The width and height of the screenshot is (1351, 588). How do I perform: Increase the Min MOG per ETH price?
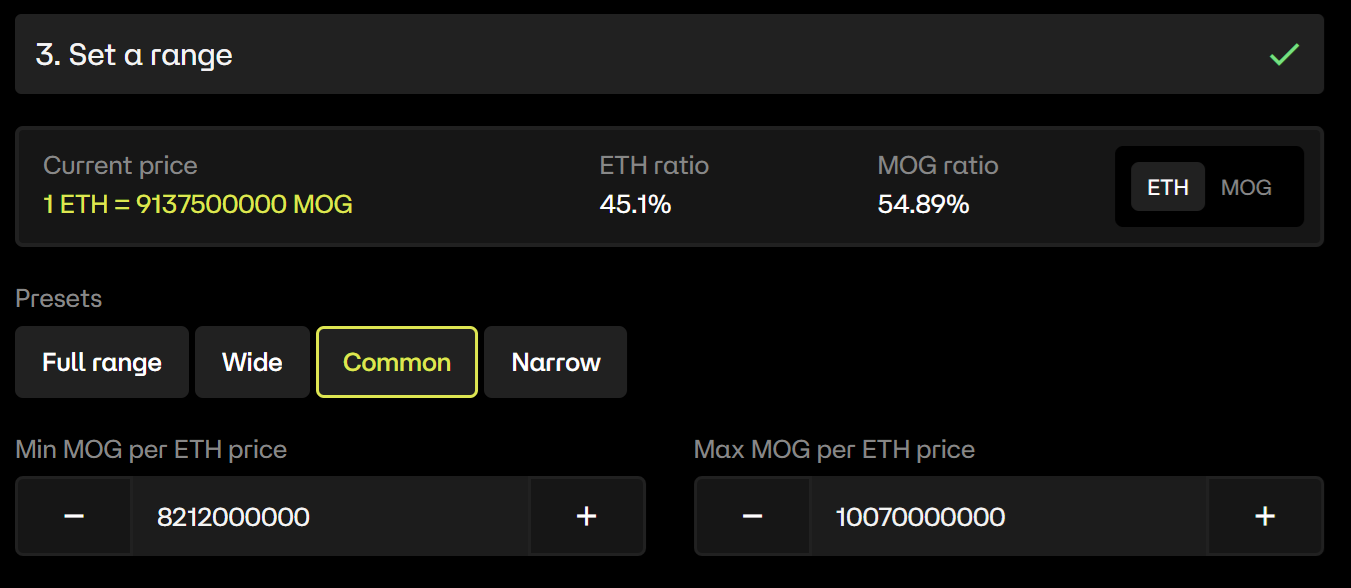click(x=587, y=516)
